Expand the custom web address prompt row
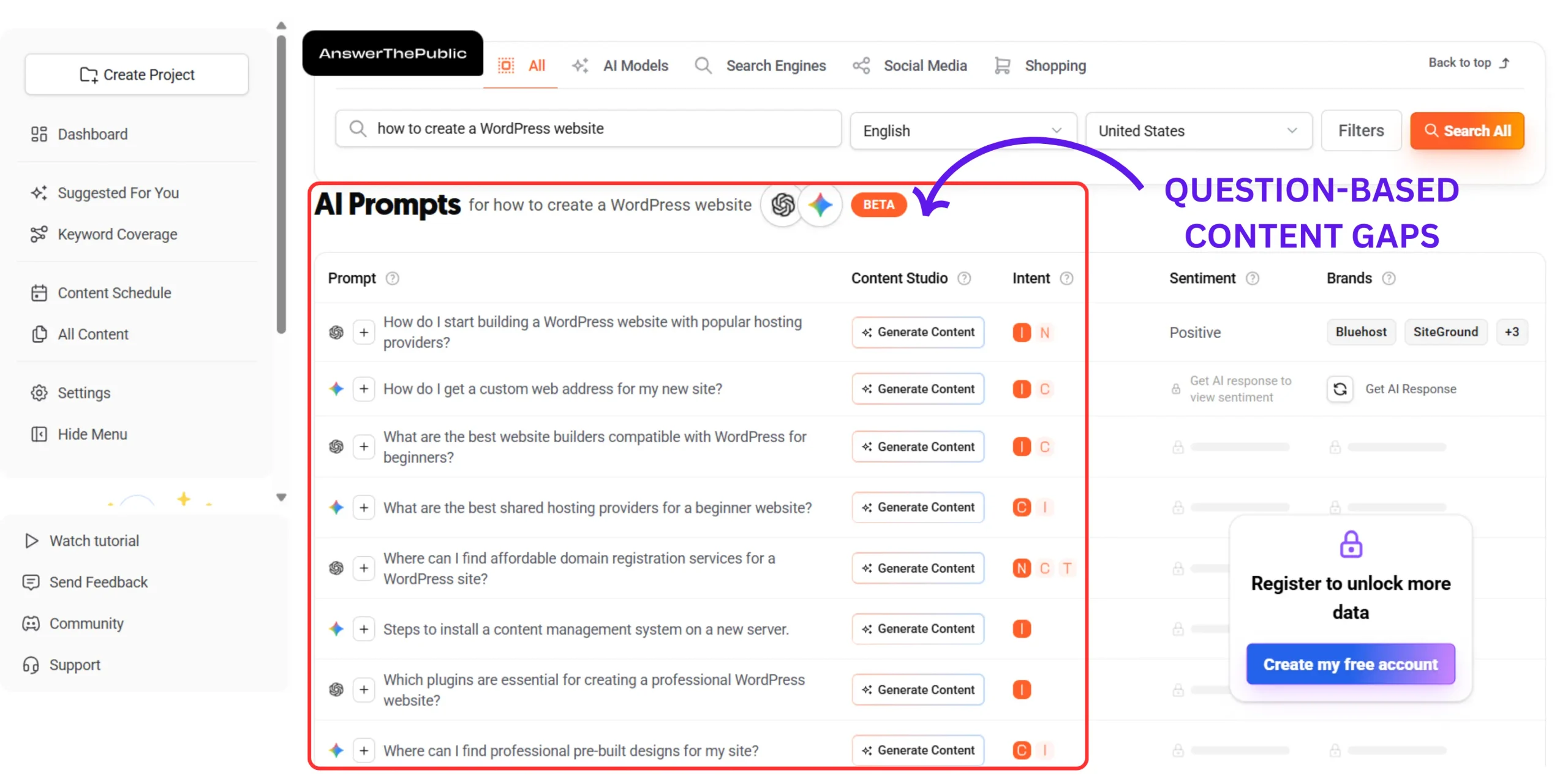The image size is (1568, 784). [x=364, y=389]
